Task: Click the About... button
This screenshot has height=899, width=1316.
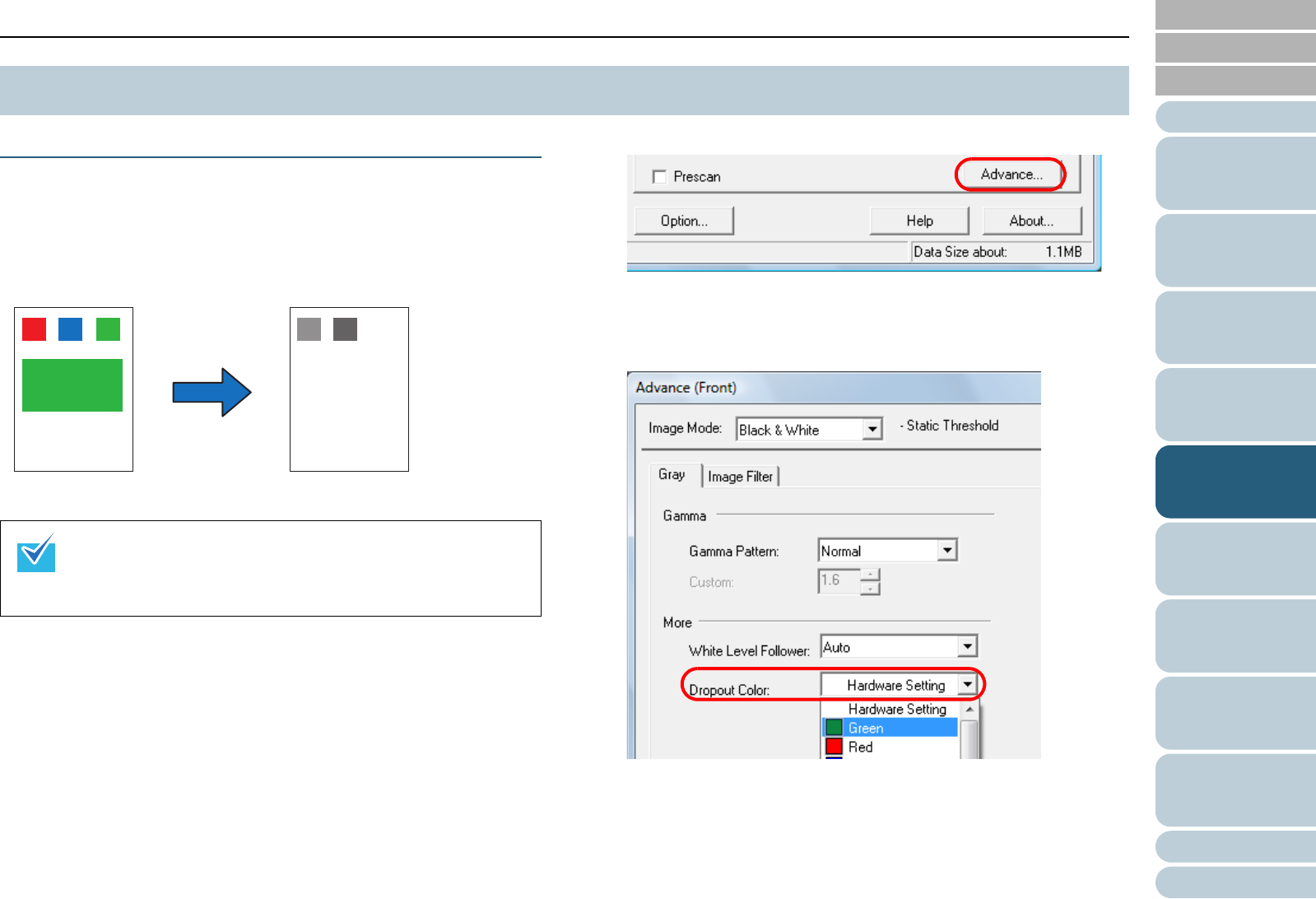Action: pos(1031,221)
